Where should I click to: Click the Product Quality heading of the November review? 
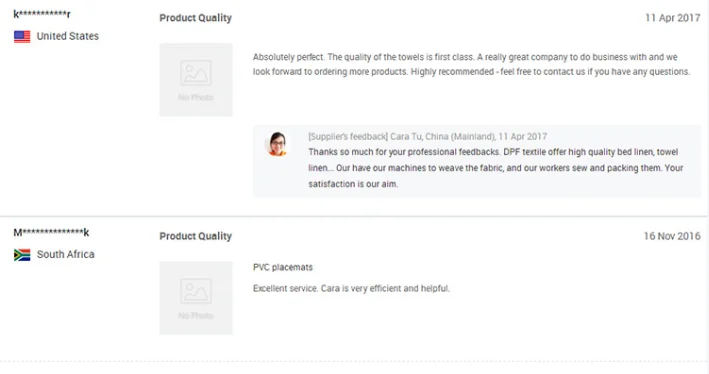pyautogui.click(x=195, y=236)
